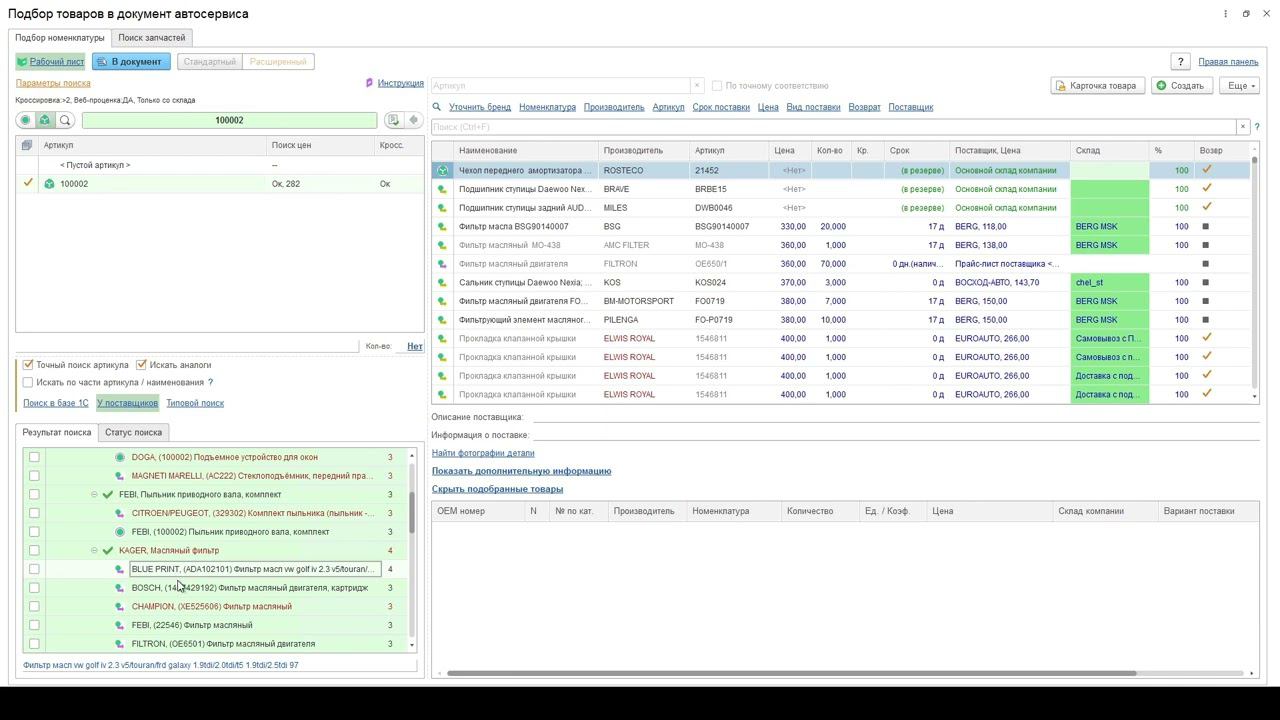Tick the checkbox for the BOSCH oil filter row
The width and height of the screenshot is (1280, 720).
[34, 588]
